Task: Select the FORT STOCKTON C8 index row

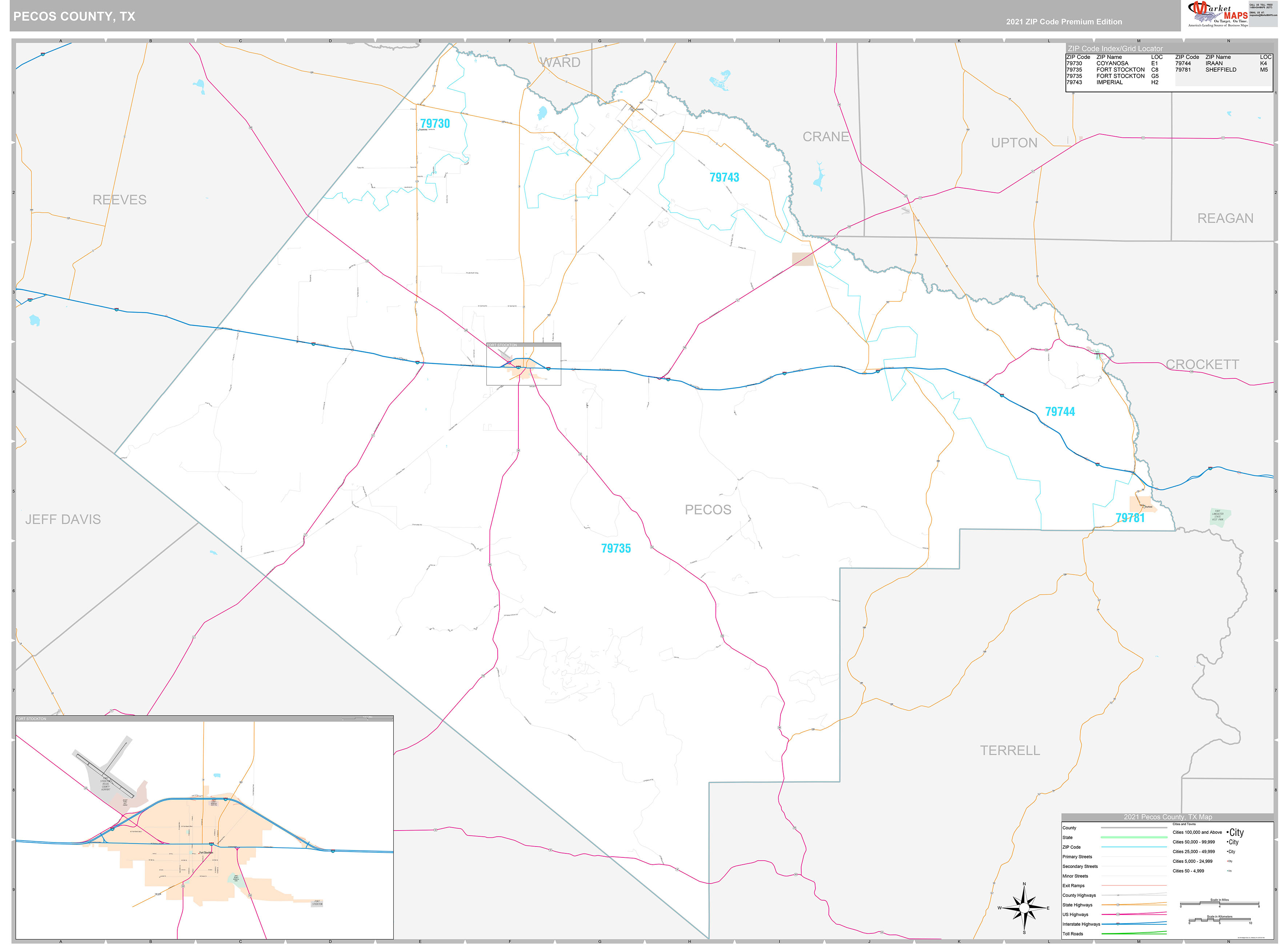Action: pyautogui.click(x=1112, y=70)
